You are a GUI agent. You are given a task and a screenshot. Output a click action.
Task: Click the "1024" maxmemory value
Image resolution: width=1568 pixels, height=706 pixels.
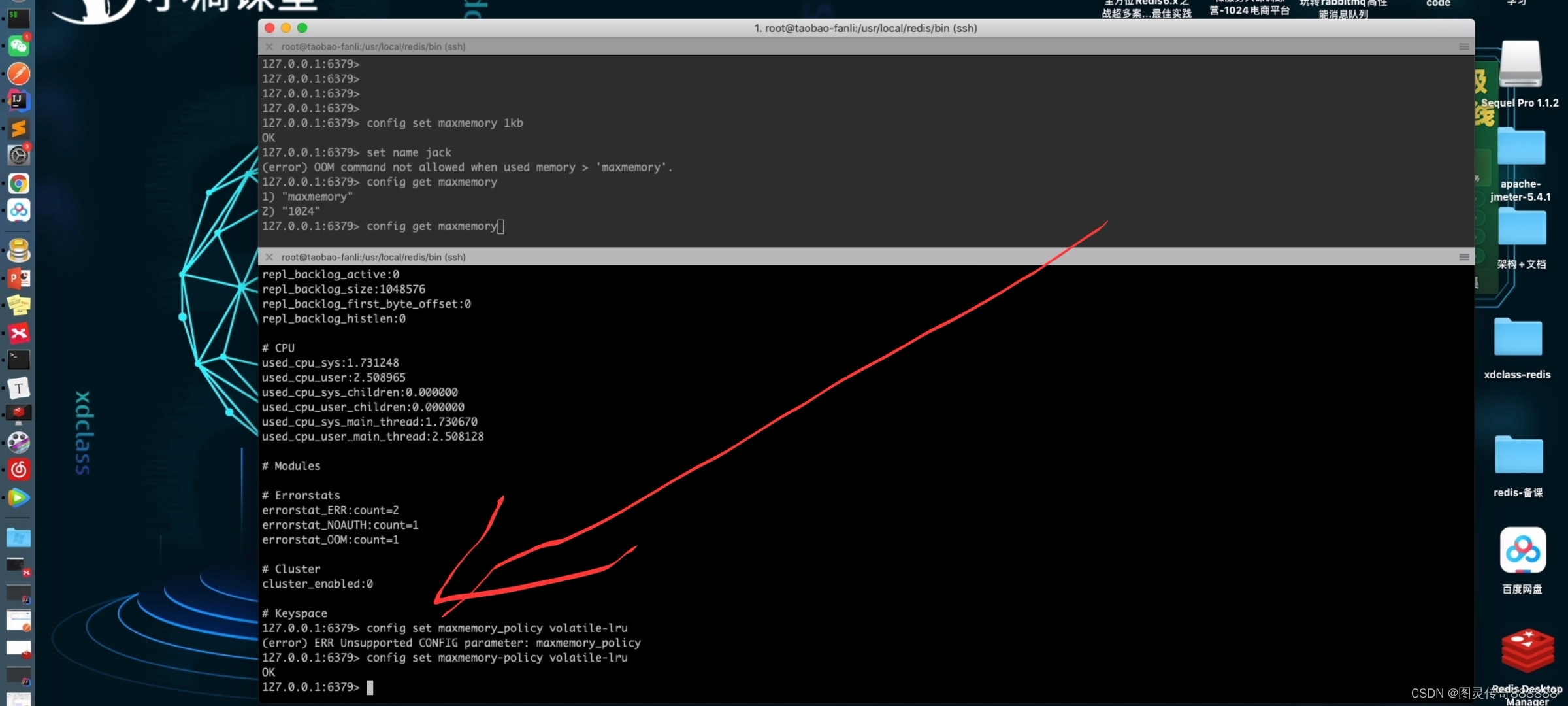301,211
